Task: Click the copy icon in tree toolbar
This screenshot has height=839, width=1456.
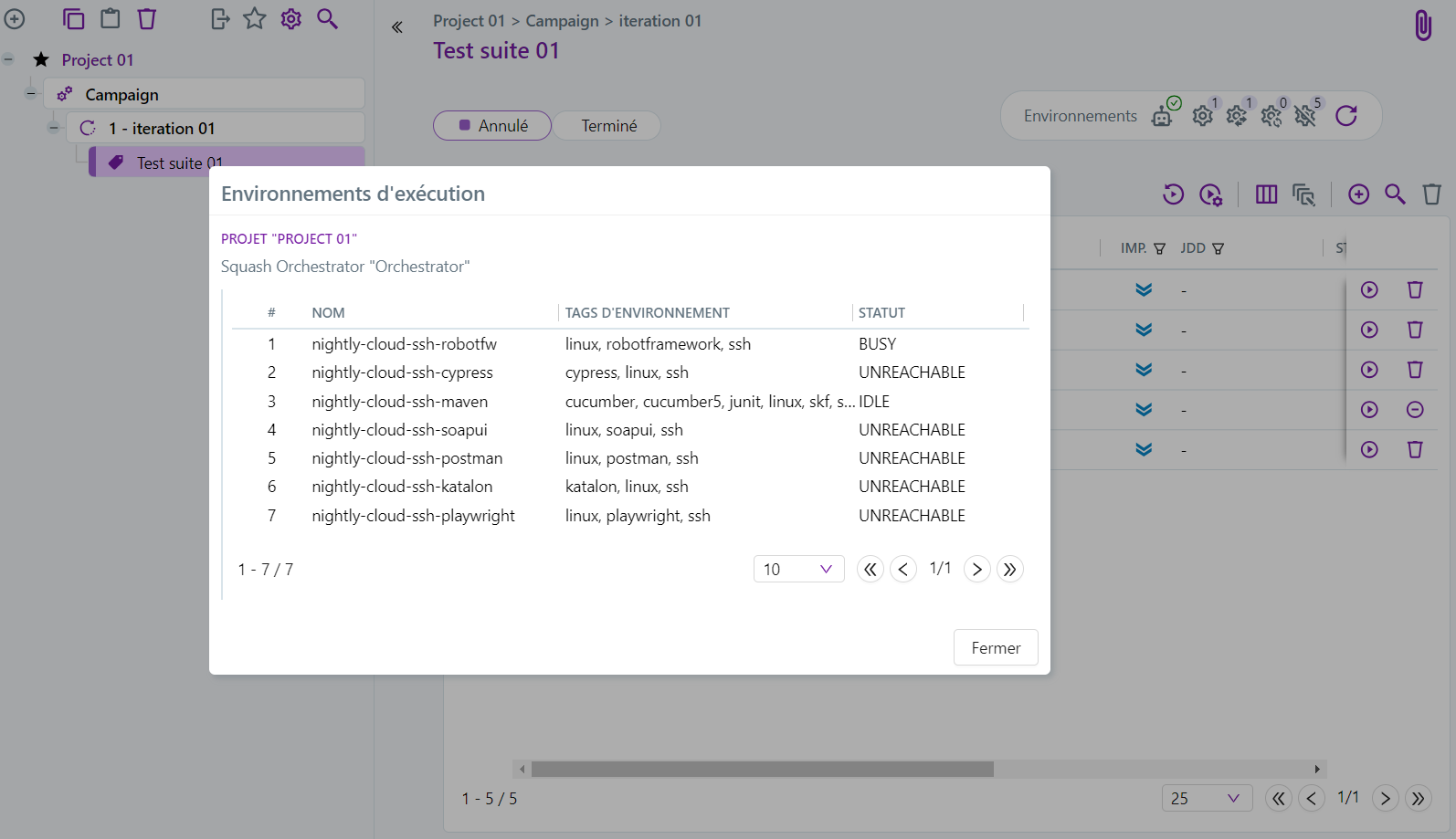Action: [73, 18]
